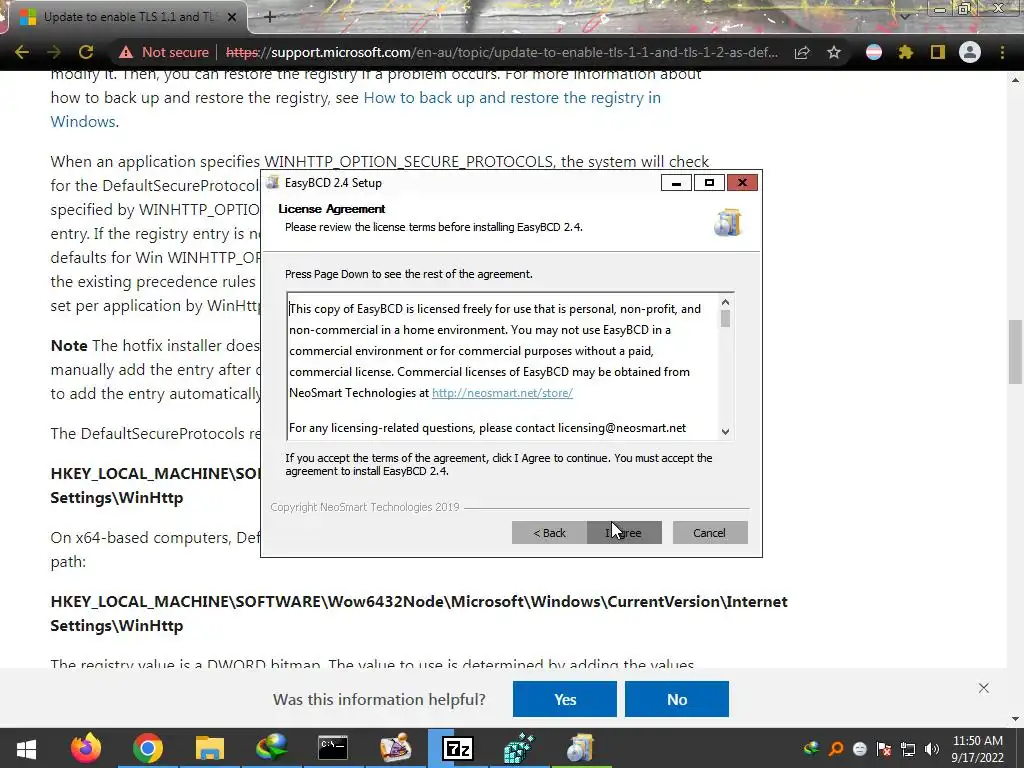Click the License Agreement heading text

pyautogui.click(x=332, y=209)
